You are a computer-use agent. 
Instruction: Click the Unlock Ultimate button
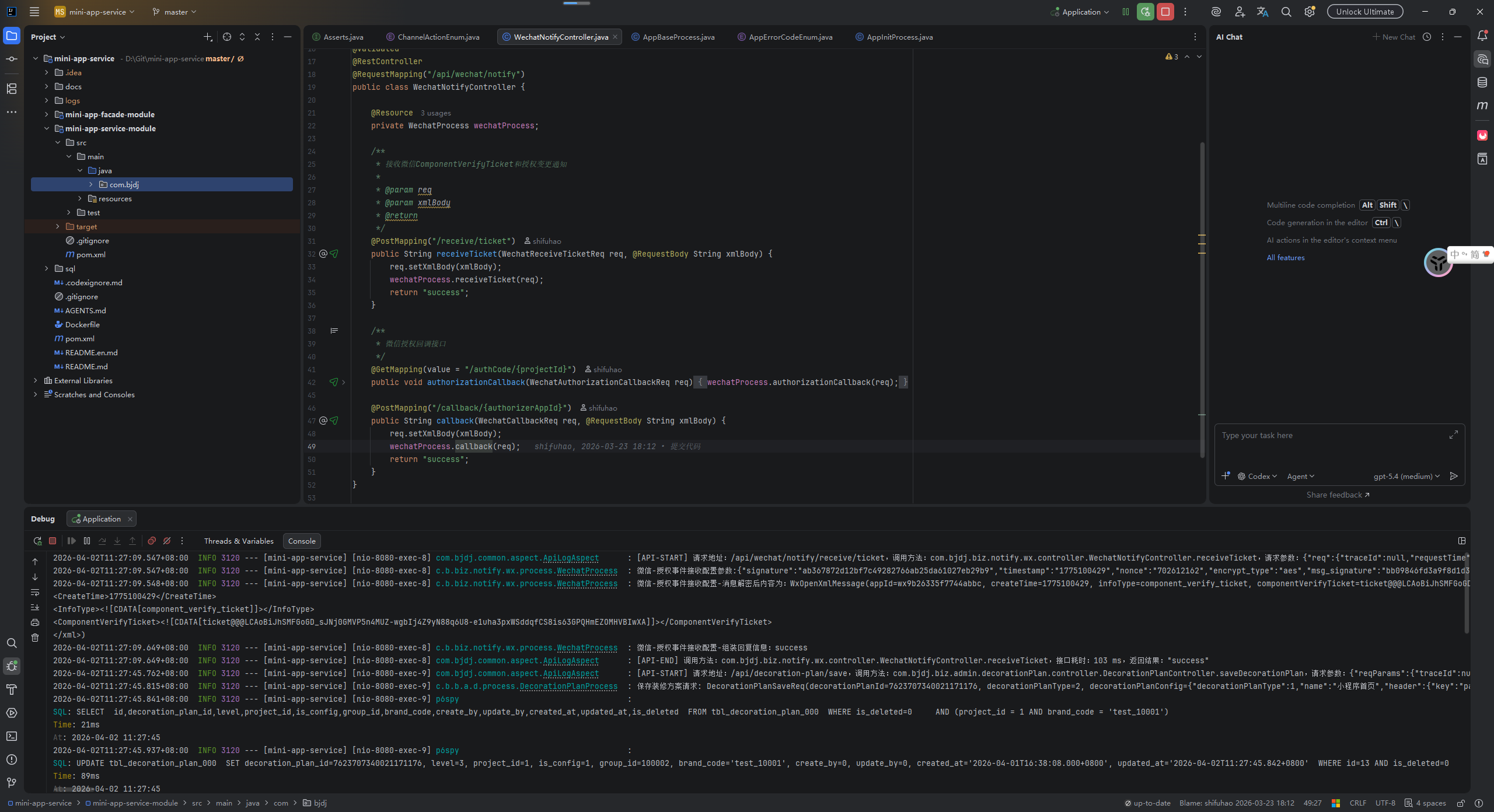pyautogui.click(x=1364, y=12)
